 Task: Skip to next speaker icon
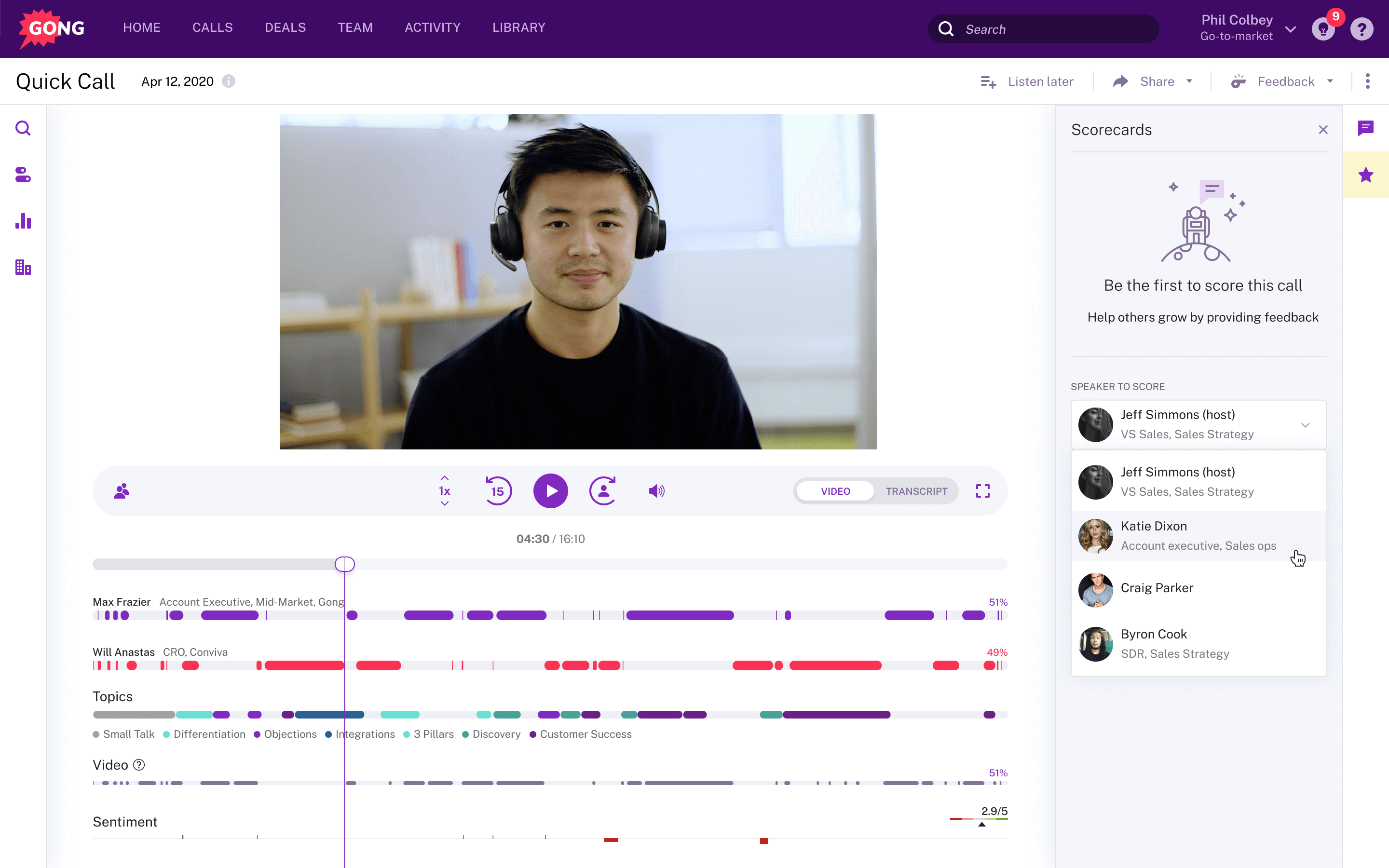(x=603, y=491)
